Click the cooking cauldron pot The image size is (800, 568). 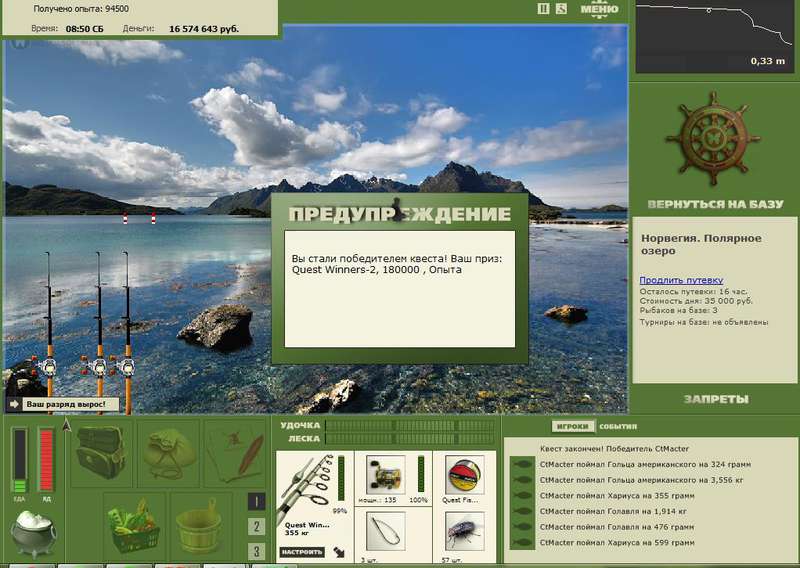[x=34, y=534]
